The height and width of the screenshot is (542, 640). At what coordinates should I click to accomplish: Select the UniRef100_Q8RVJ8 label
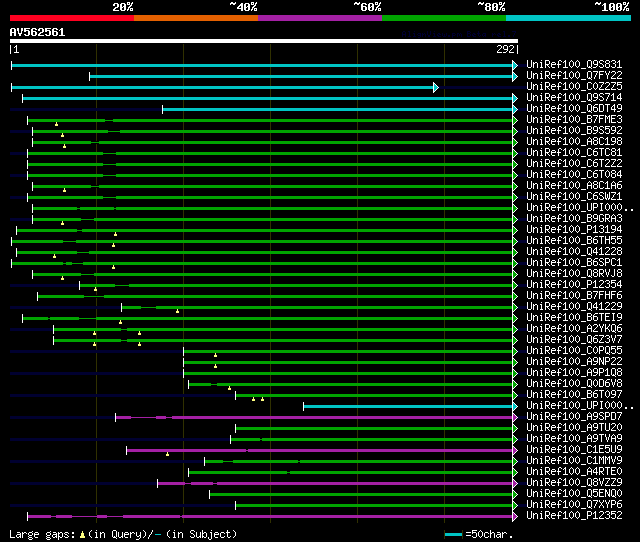click(574, 273)
